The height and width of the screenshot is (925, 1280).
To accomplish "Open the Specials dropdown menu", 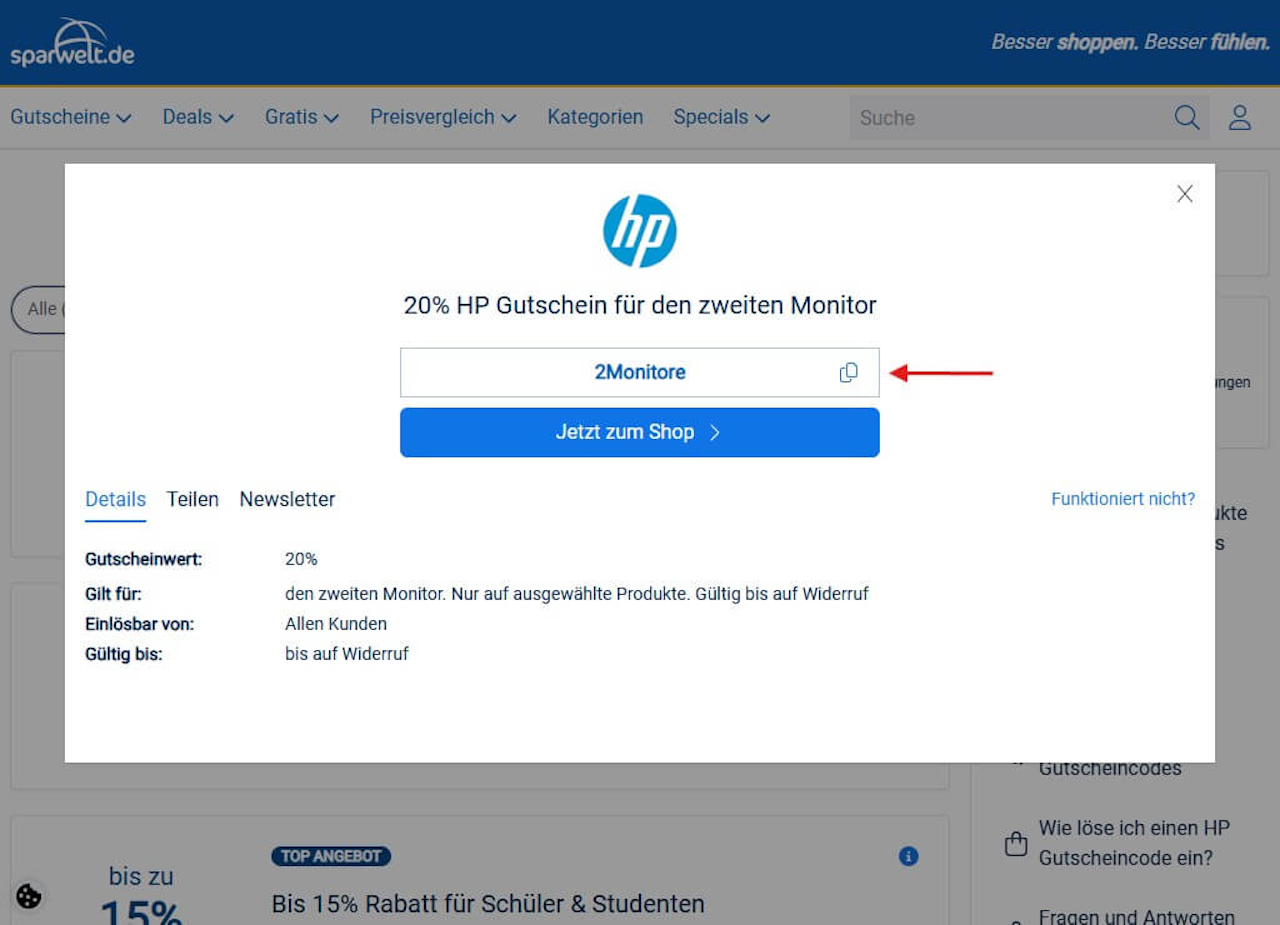I will click(722, 117).
